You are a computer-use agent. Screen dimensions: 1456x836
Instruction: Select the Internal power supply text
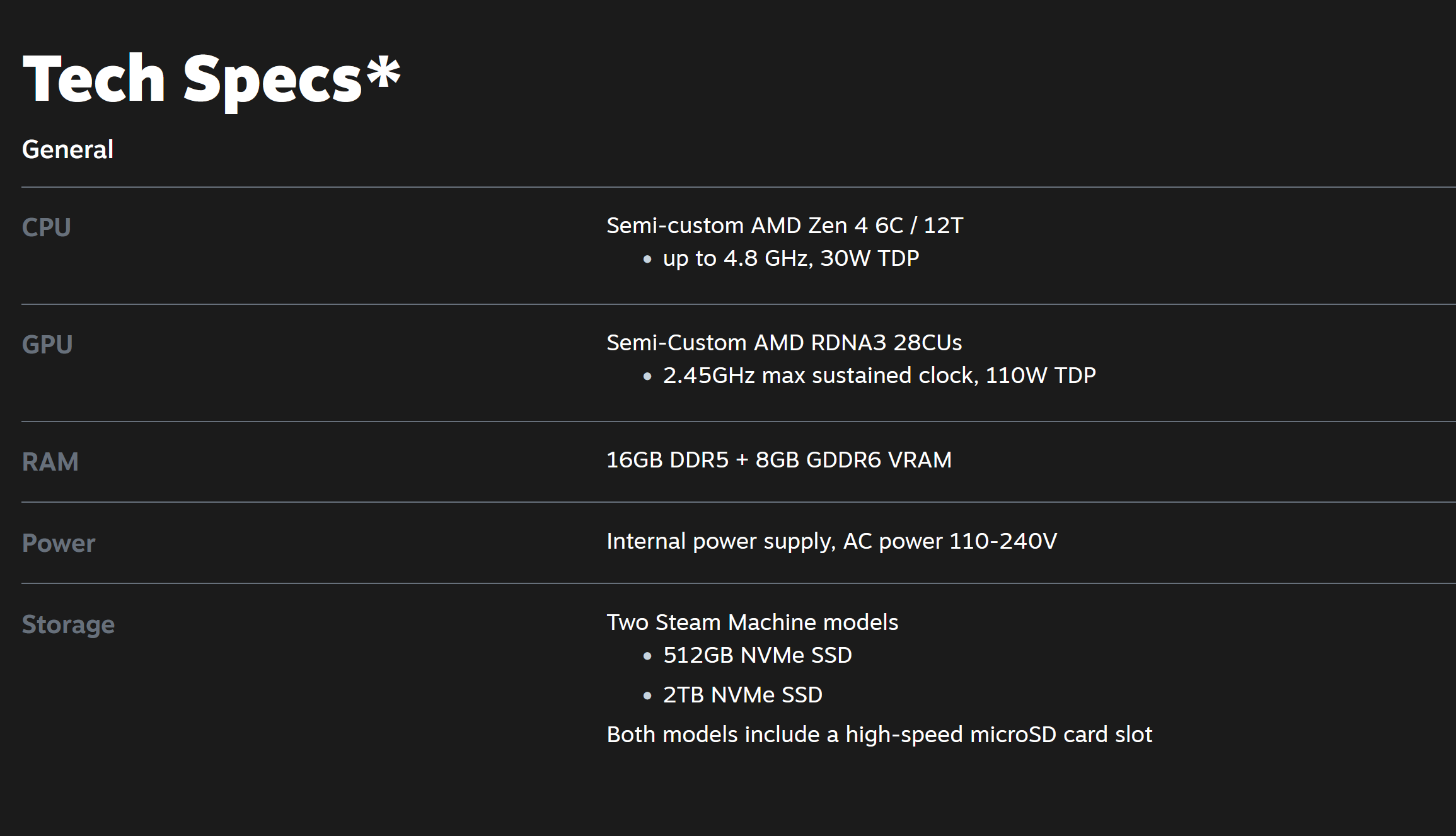click(720, 541)
